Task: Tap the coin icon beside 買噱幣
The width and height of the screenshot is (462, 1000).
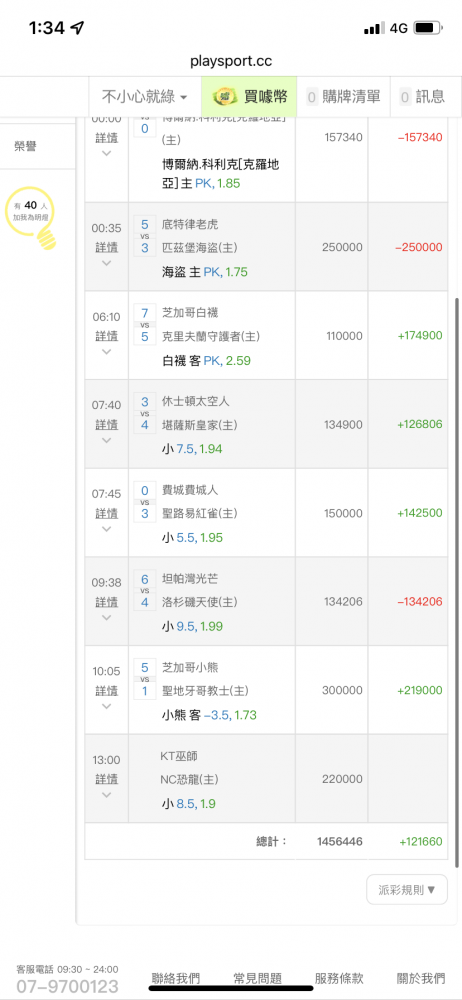Action: pos(225,97)
